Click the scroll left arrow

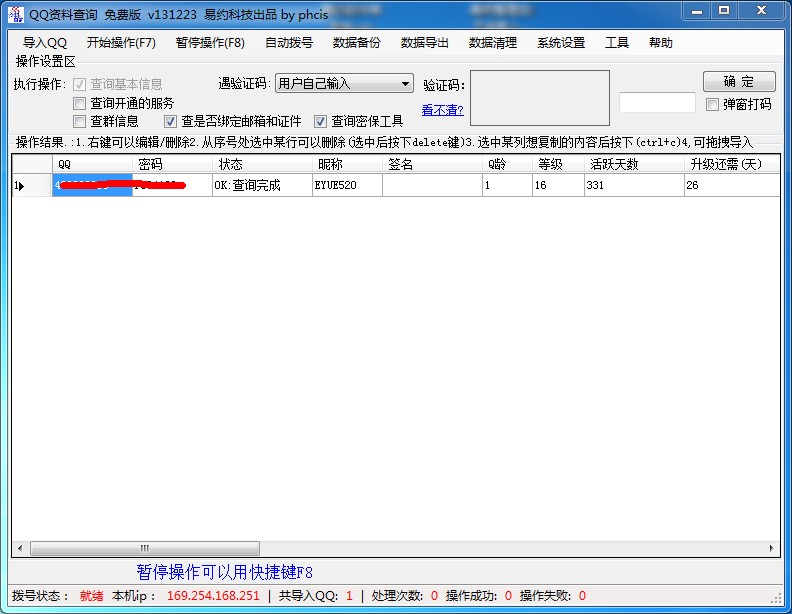pos(20,548)
